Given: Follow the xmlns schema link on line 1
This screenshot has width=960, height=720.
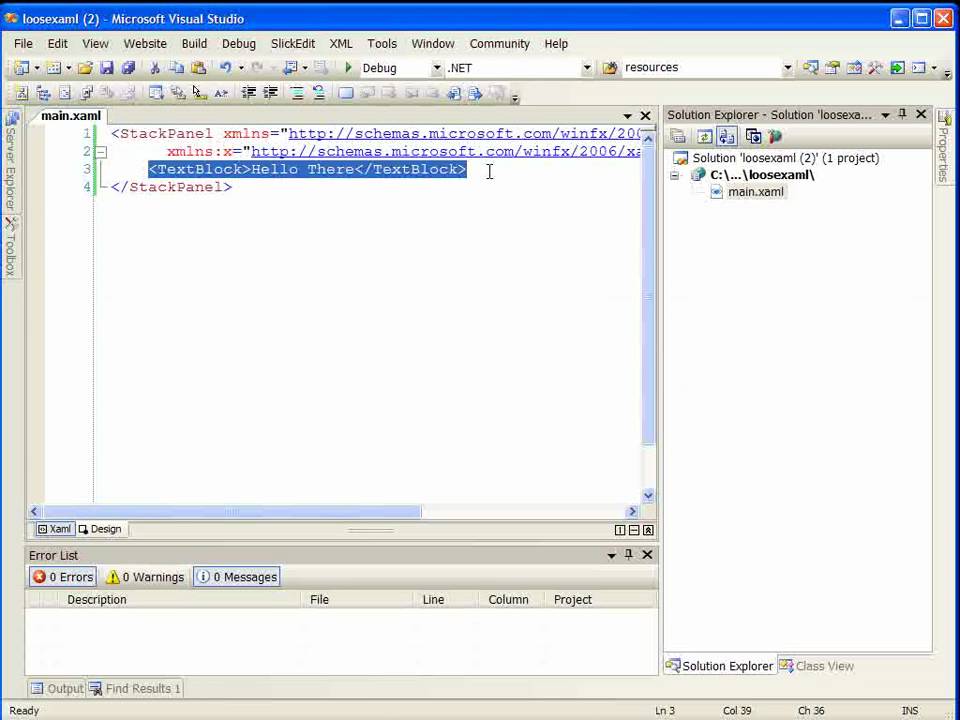Looking at the screenshot, I should [x=464, y=134].
